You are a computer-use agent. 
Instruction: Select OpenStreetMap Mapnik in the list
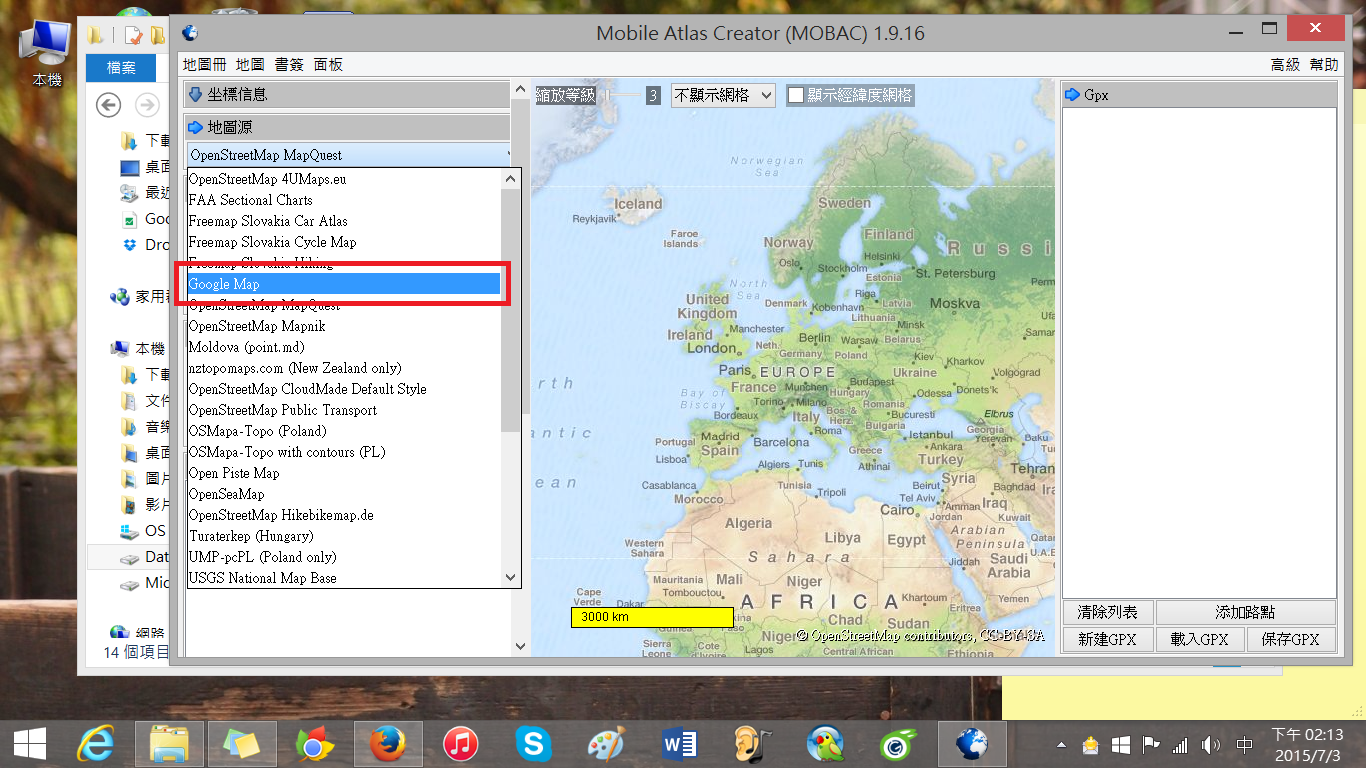coord(344,326)
